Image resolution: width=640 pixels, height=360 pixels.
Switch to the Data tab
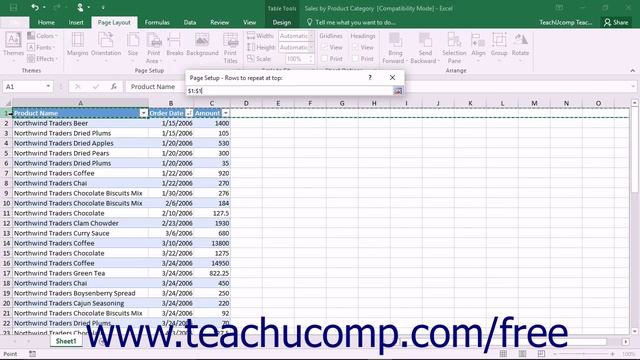pos(190,22)
